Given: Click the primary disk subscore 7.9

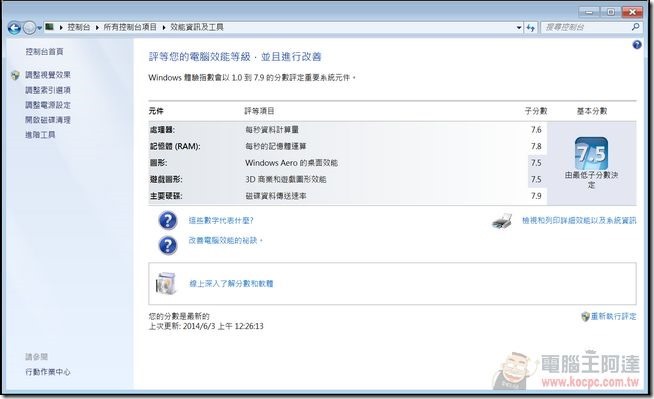Looking at the screenshot, I should coord(536,196).
